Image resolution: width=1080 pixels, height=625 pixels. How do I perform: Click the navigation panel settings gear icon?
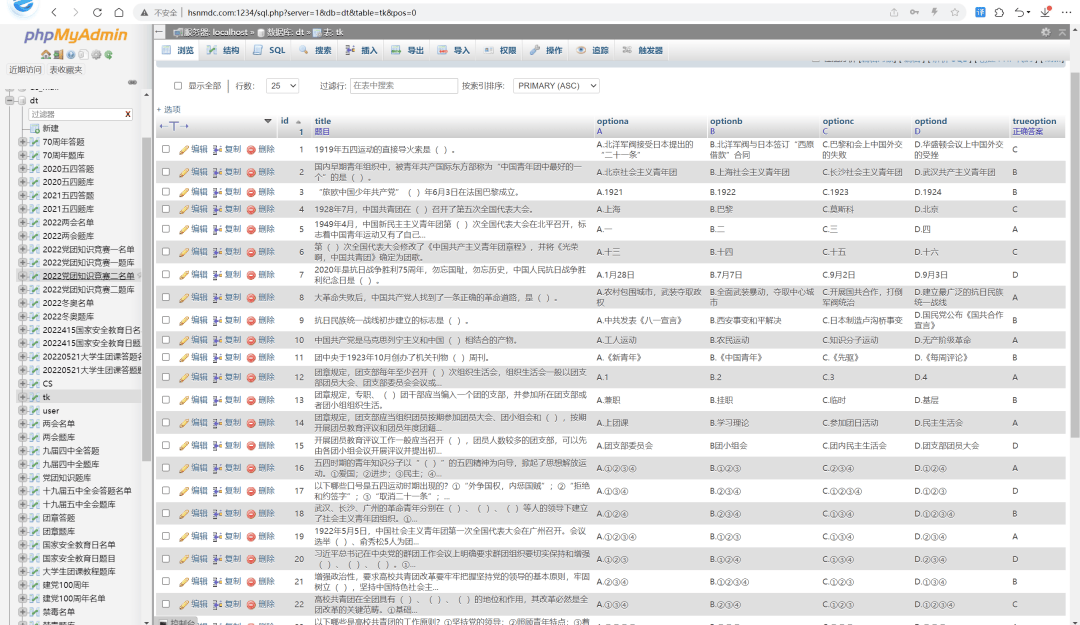(x=97, y=54)
